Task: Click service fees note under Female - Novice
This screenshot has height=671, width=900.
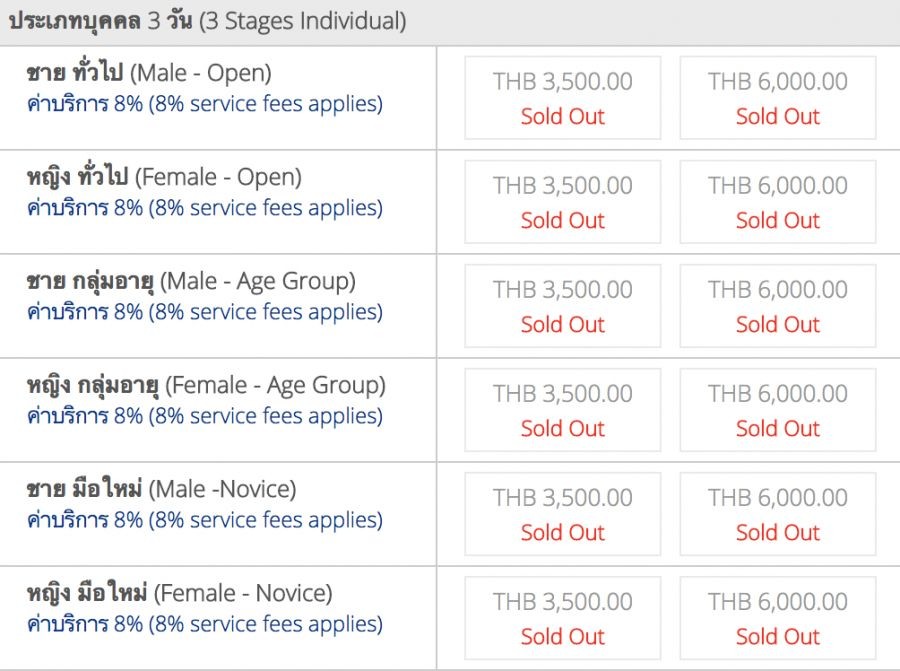Action: point(205,624)
